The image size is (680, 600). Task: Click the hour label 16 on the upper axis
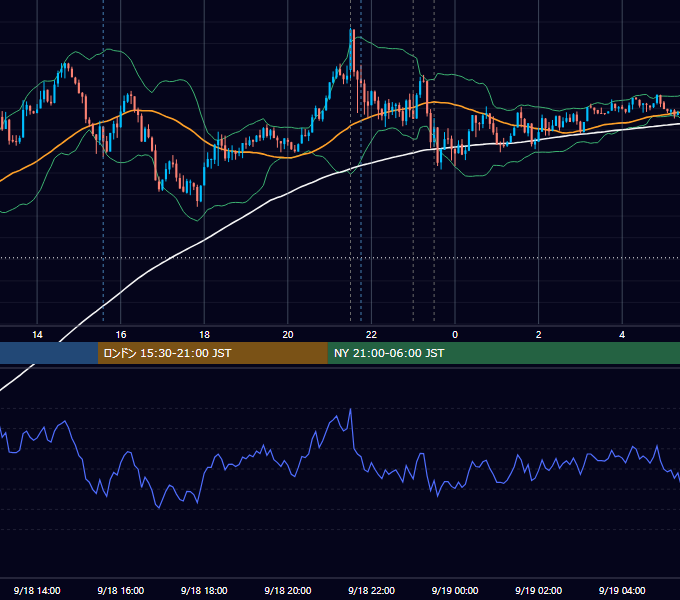coord(121,335)
